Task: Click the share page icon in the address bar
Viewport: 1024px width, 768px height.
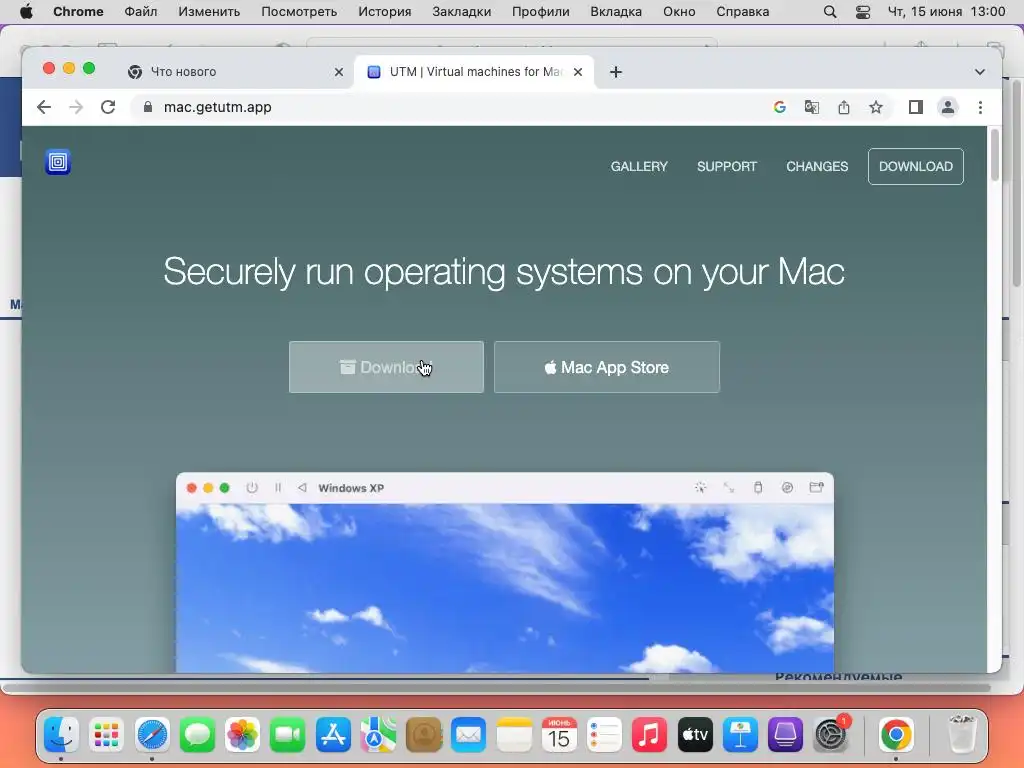Action: [844, 107]
